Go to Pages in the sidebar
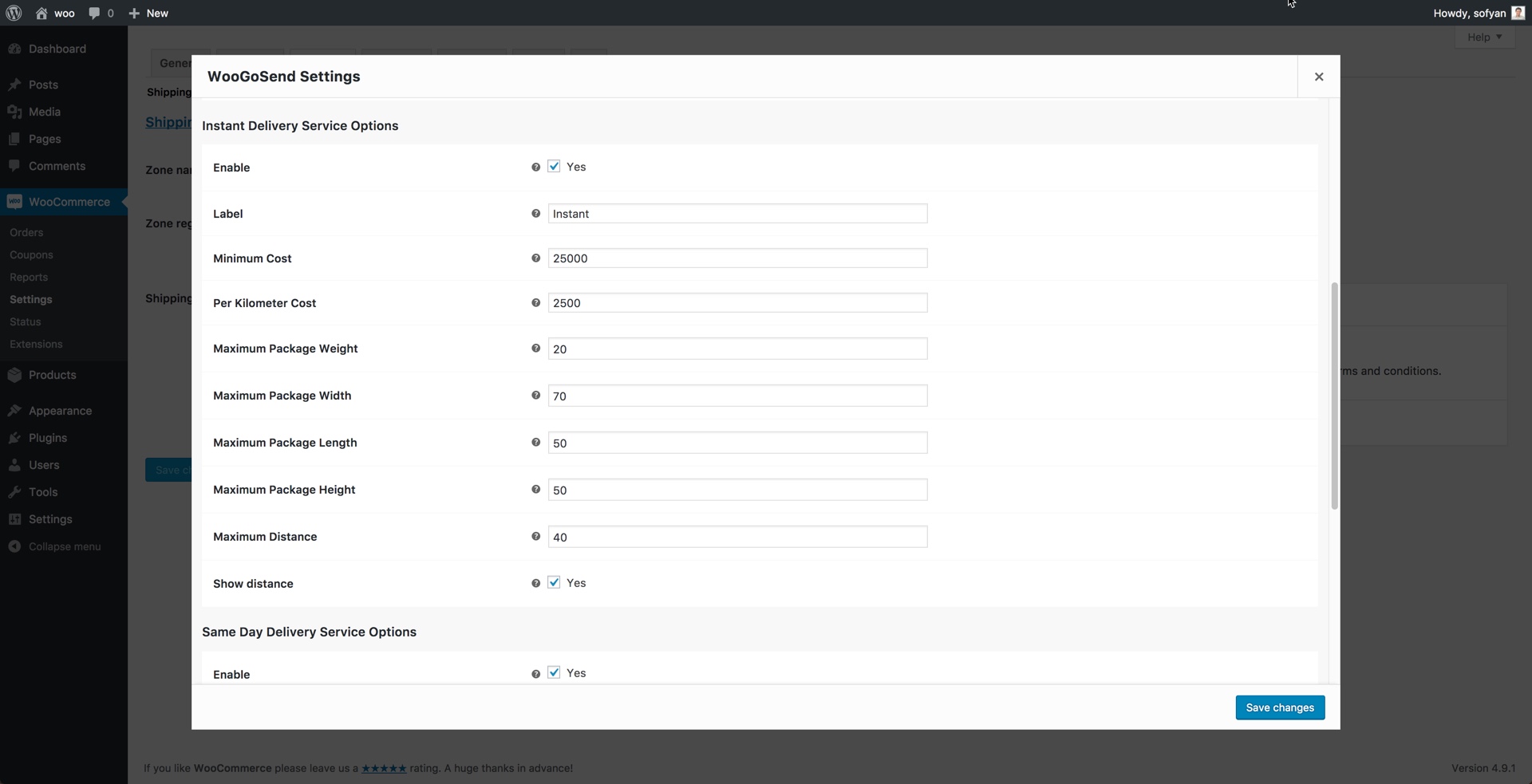The image size is (1532, 784). point(45,139)
